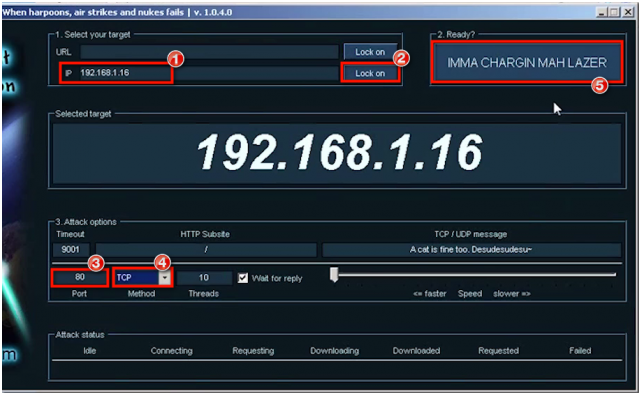The width and height of the screenshot is (639, 393).
Task: Click the Downloaded status column header
Action: click(416, 351)
